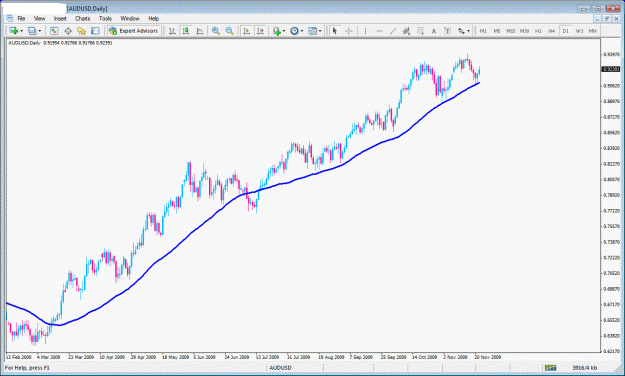Click the current price label on axis
Viewport: 625px width, 376px height.
tap(610, 69)
